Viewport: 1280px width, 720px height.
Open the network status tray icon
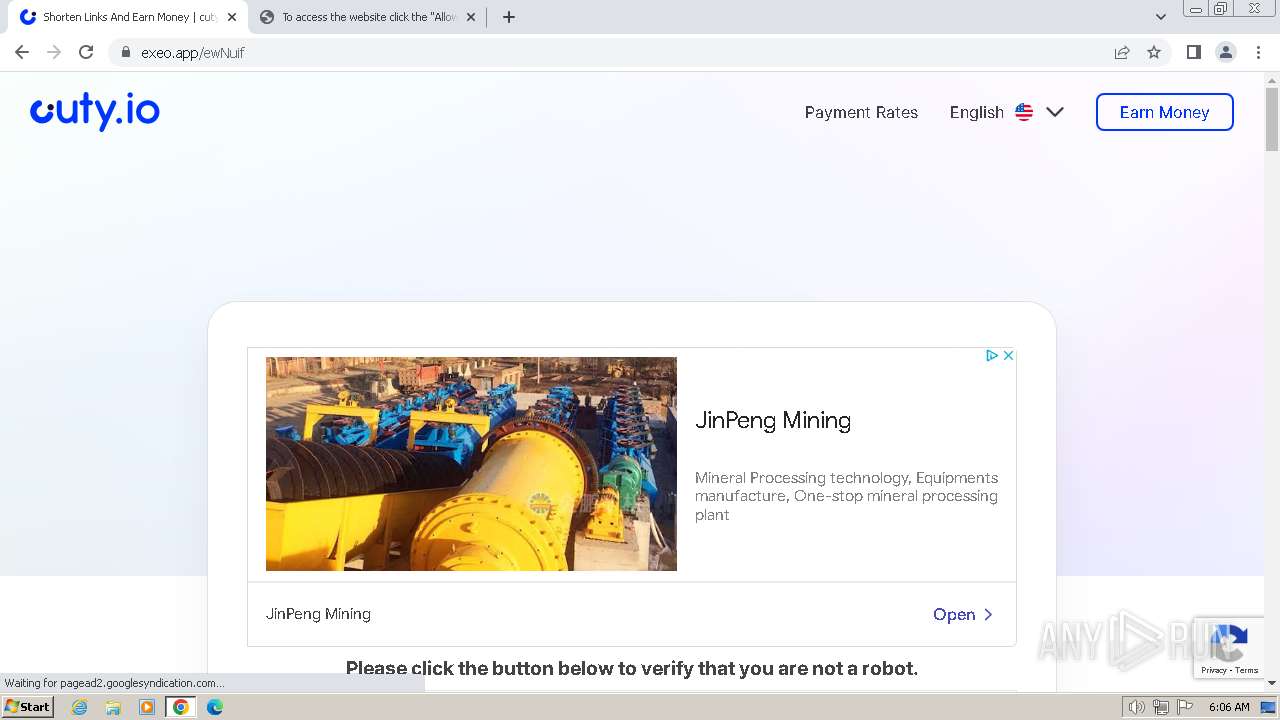coord(1161,707)
